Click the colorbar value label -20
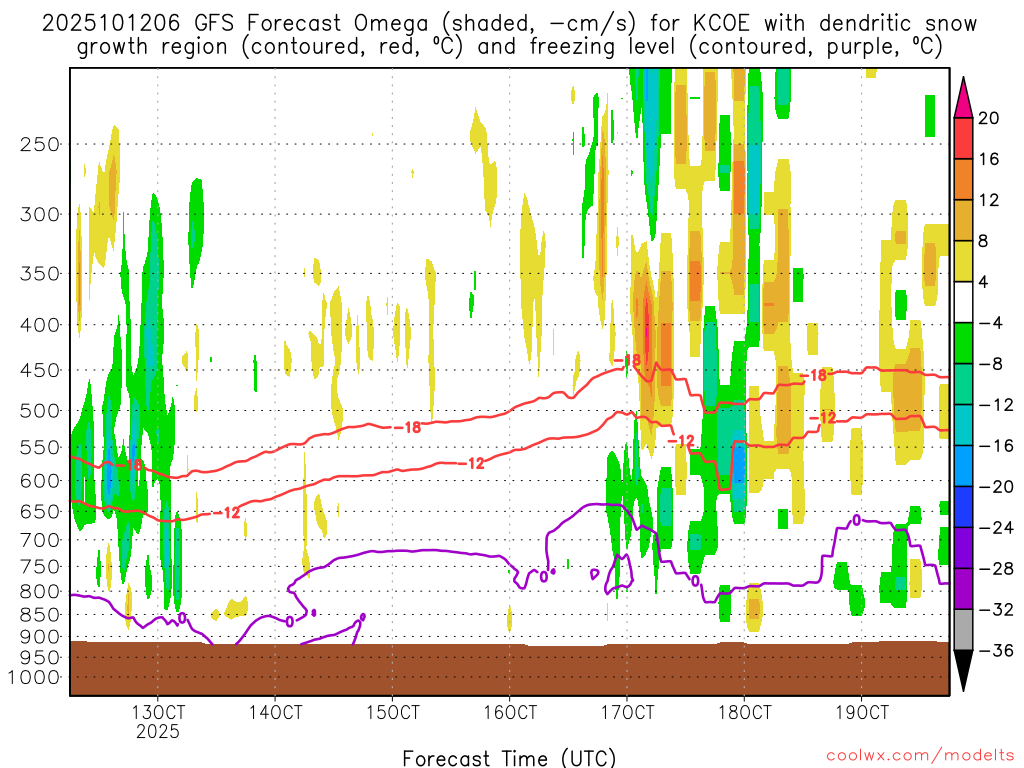 [996, 487]
